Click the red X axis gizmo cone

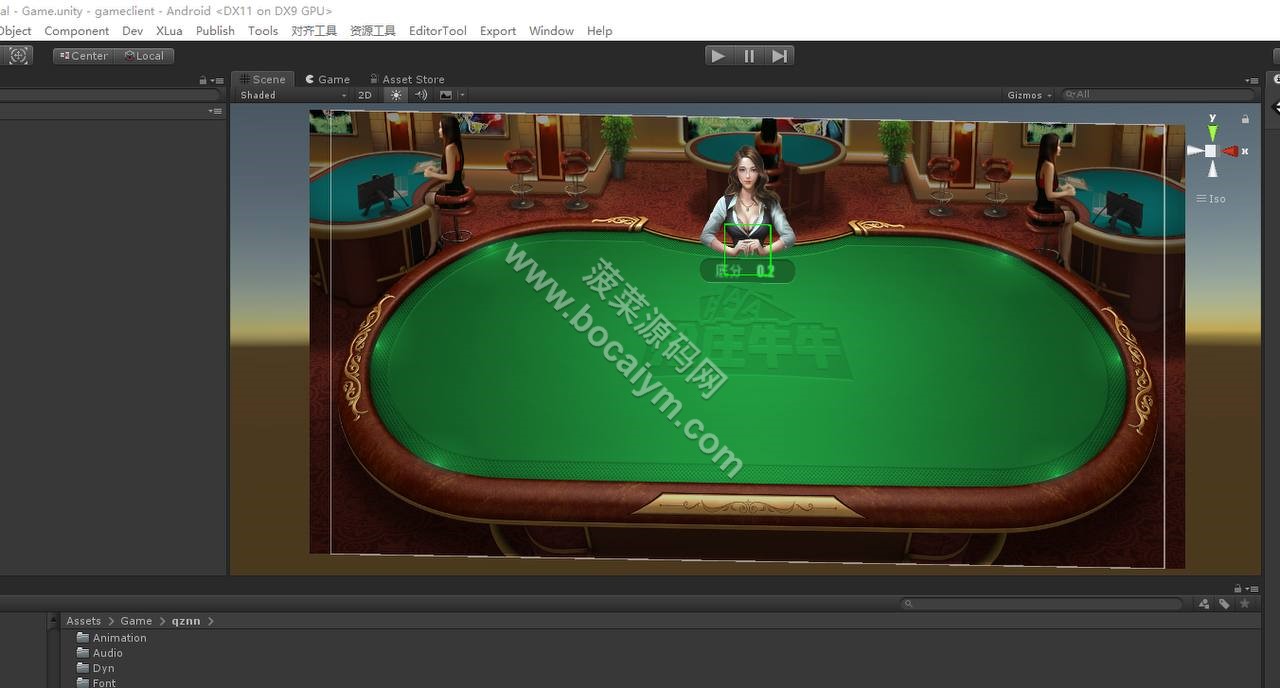click(x=1231, y=151)
